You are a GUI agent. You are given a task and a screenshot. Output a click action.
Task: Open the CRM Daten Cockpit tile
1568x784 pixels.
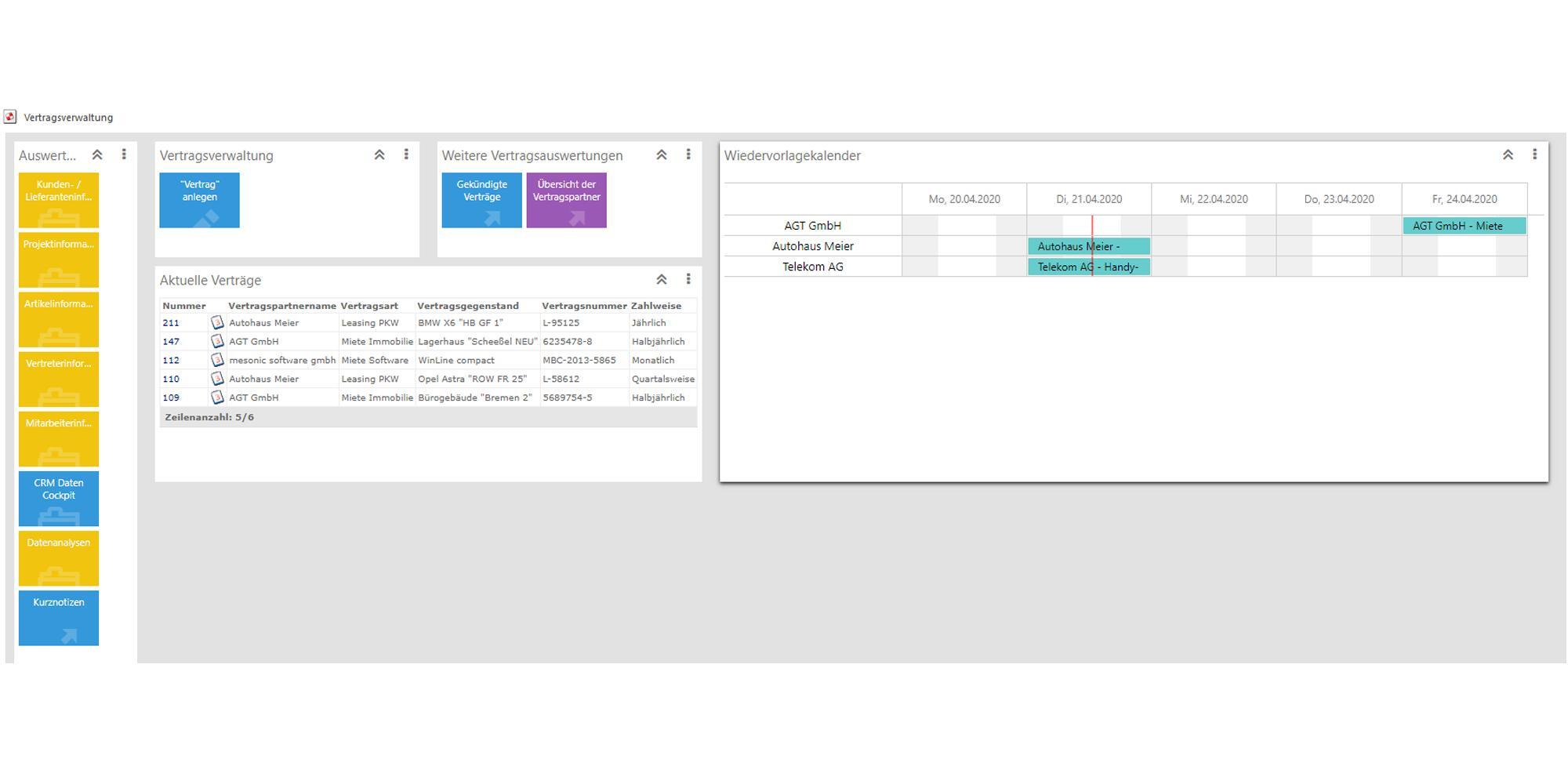pos(59,499)
